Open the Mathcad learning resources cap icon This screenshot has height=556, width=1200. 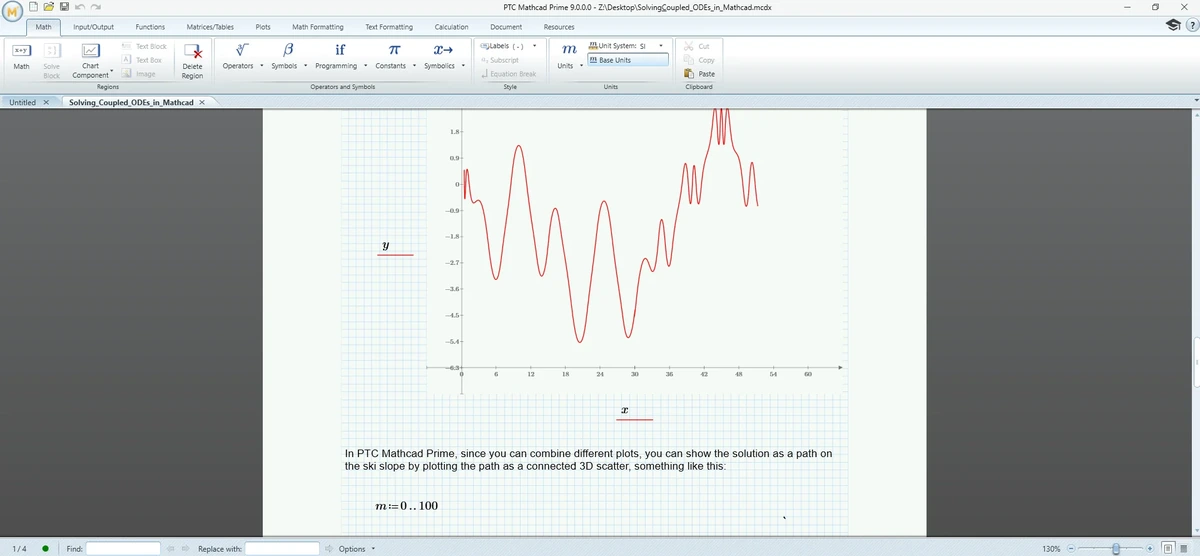[x=1174, y=26]
